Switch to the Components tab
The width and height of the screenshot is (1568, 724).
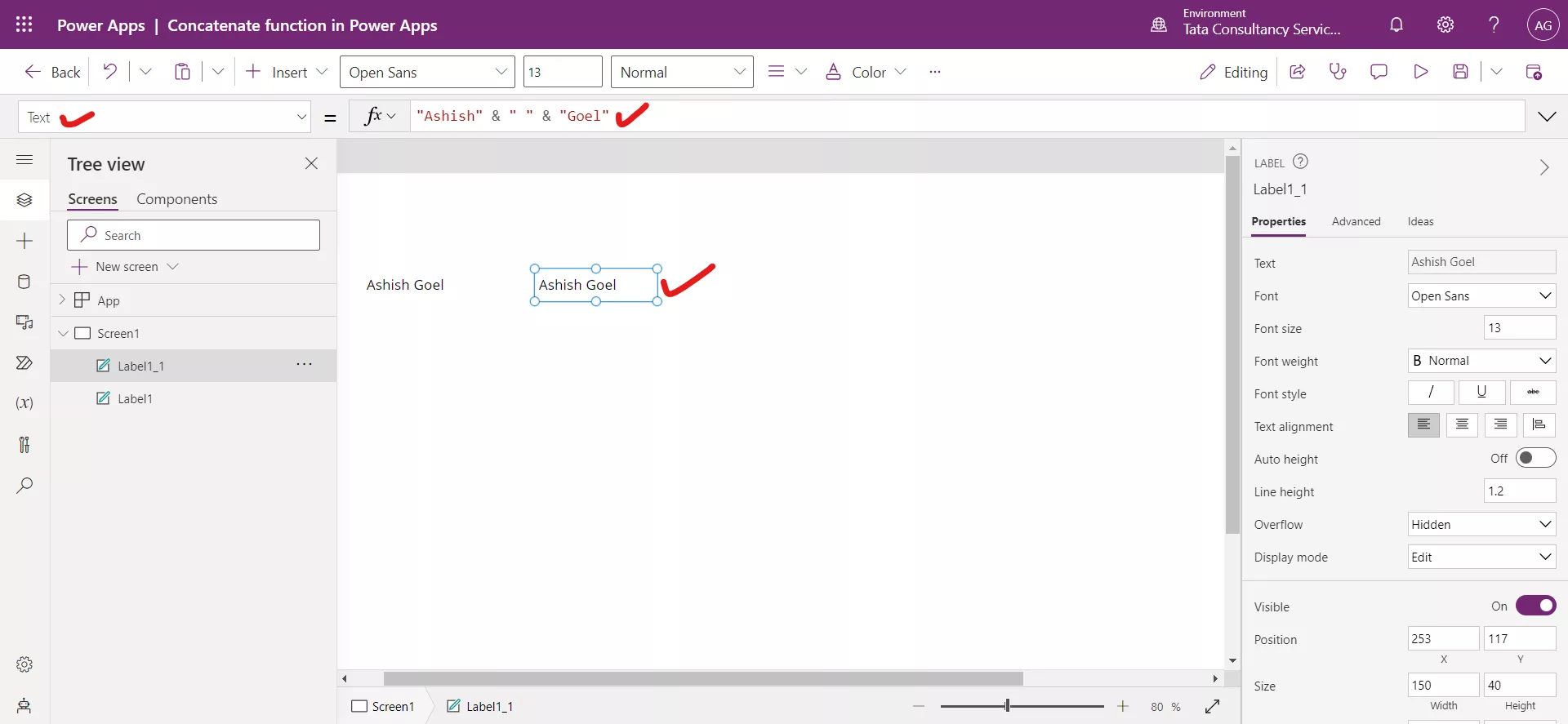[176, 199]
